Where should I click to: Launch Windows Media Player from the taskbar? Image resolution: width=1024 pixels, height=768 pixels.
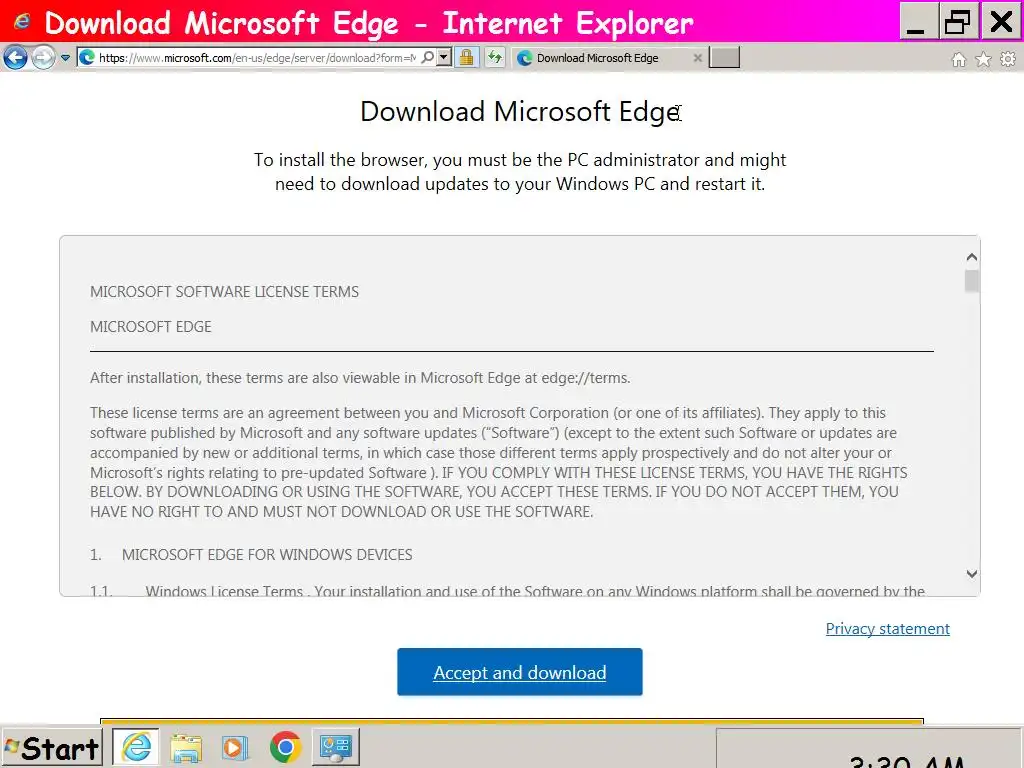235,748
